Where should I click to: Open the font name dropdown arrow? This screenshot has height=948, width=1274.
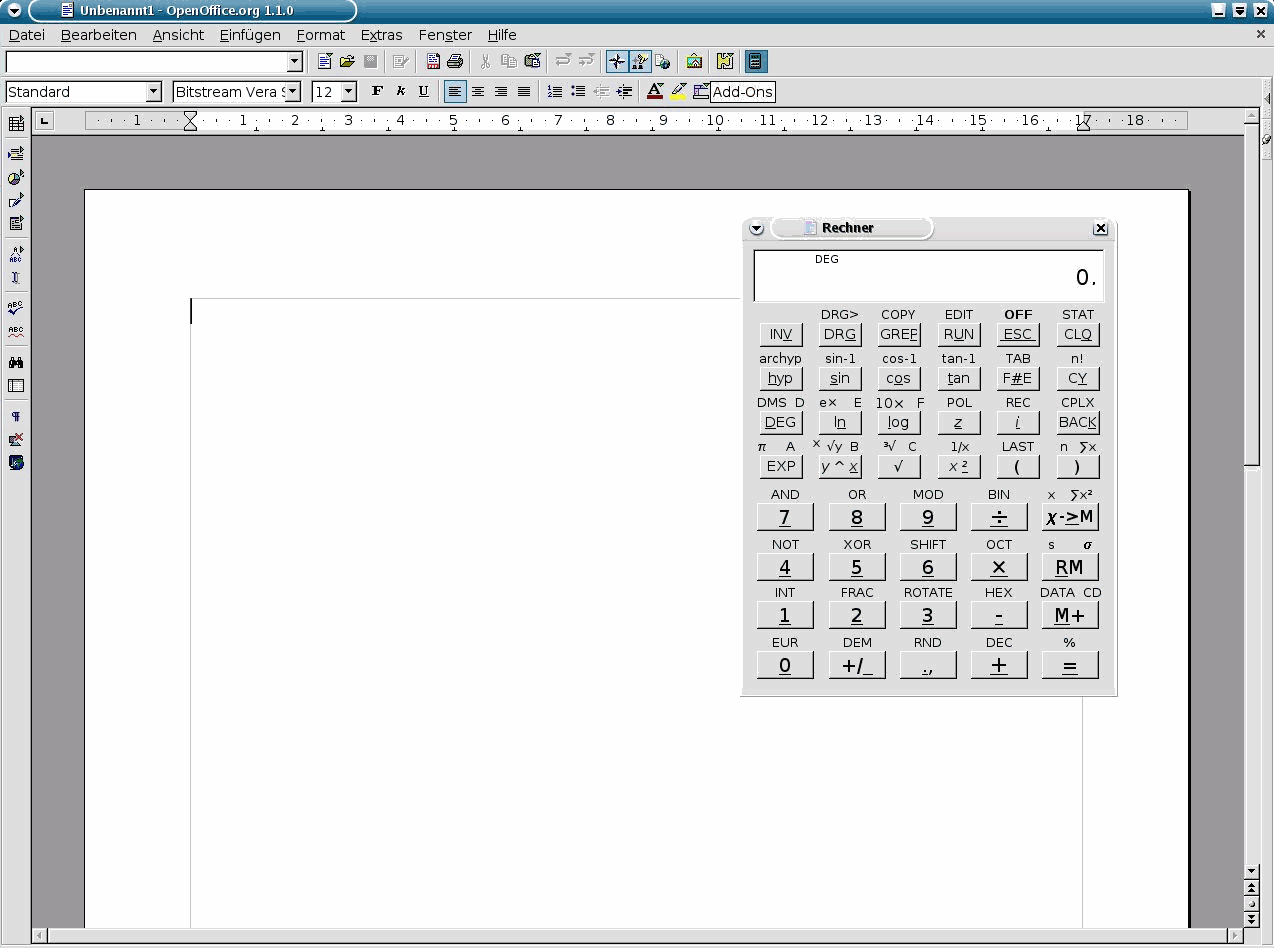click(x=293, y=92)
